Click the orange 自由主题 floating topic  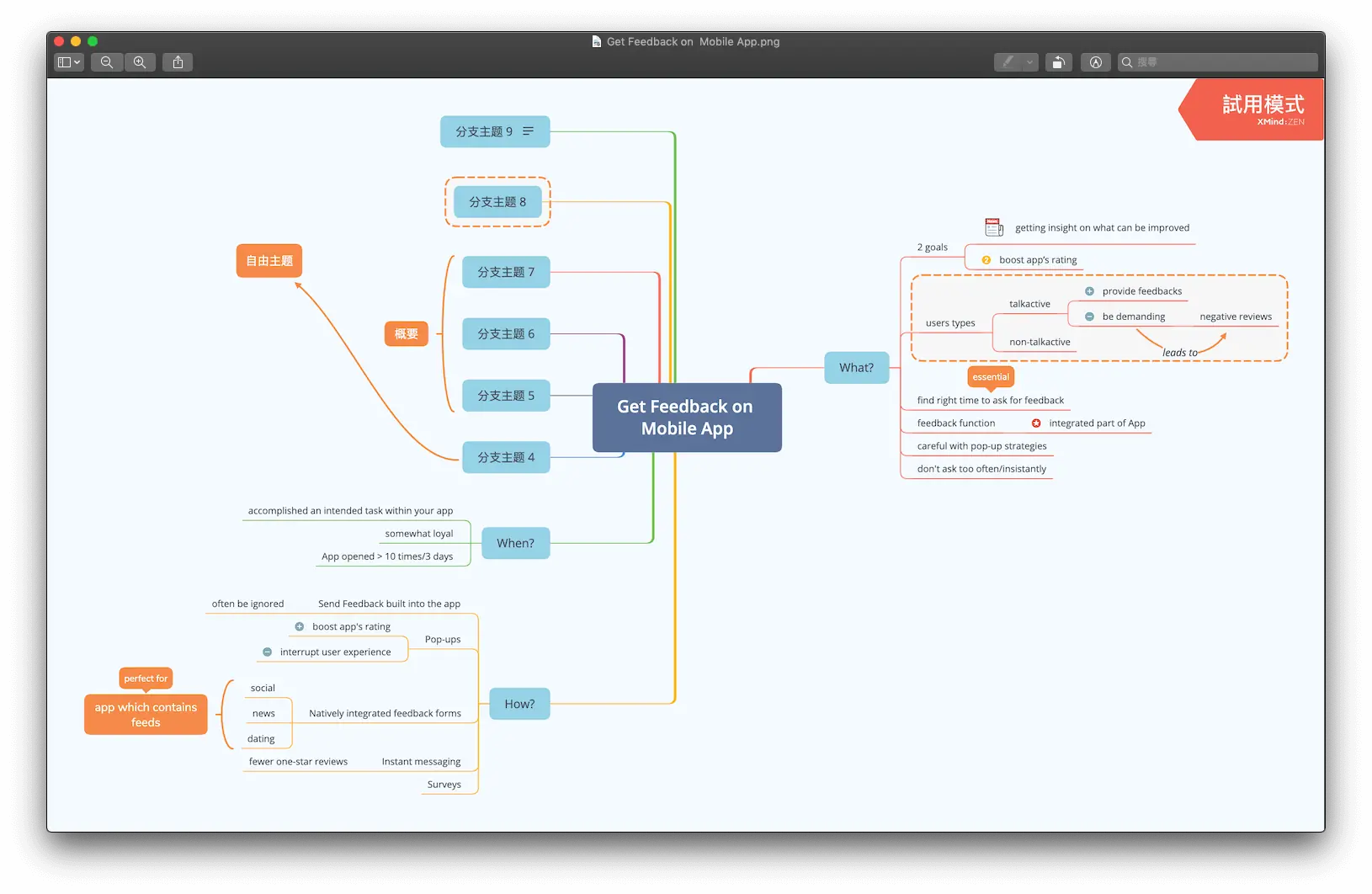coord(269,261)
